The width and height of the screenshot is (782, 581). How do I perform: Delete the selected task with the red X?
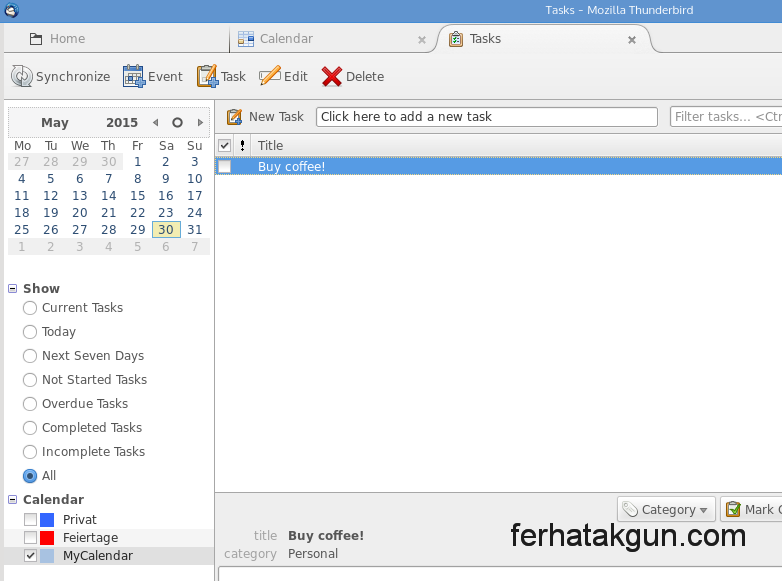click(332, 76)
